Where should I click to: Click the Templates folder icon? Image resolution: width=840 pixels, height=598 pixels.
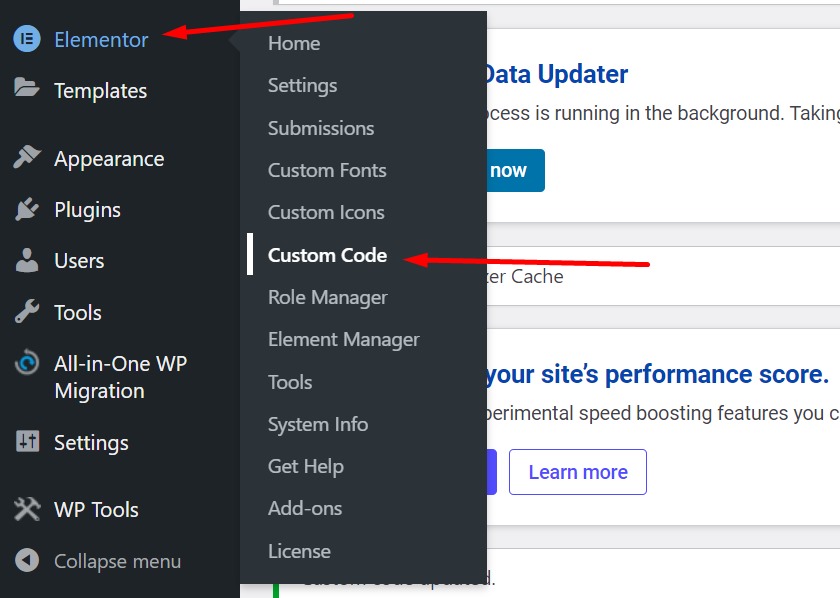click(x=27, y=87)
